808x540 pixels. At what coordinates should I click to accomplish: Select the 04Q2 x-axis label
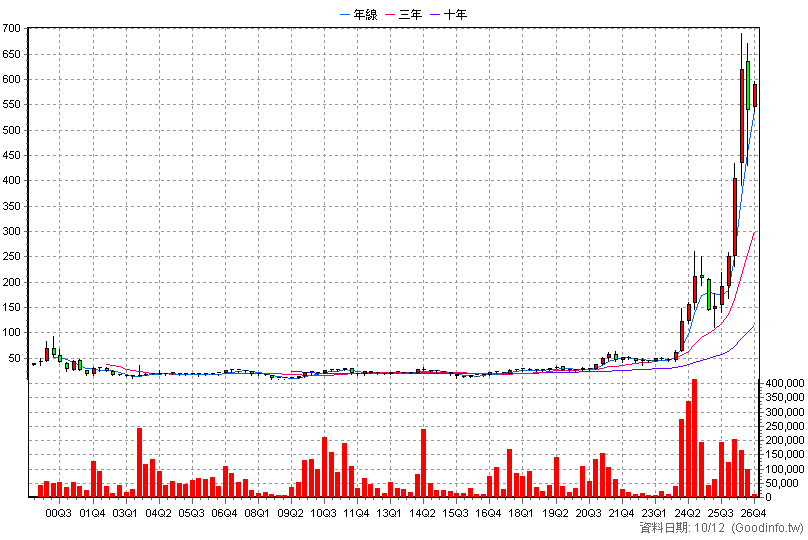coord(158,513)
